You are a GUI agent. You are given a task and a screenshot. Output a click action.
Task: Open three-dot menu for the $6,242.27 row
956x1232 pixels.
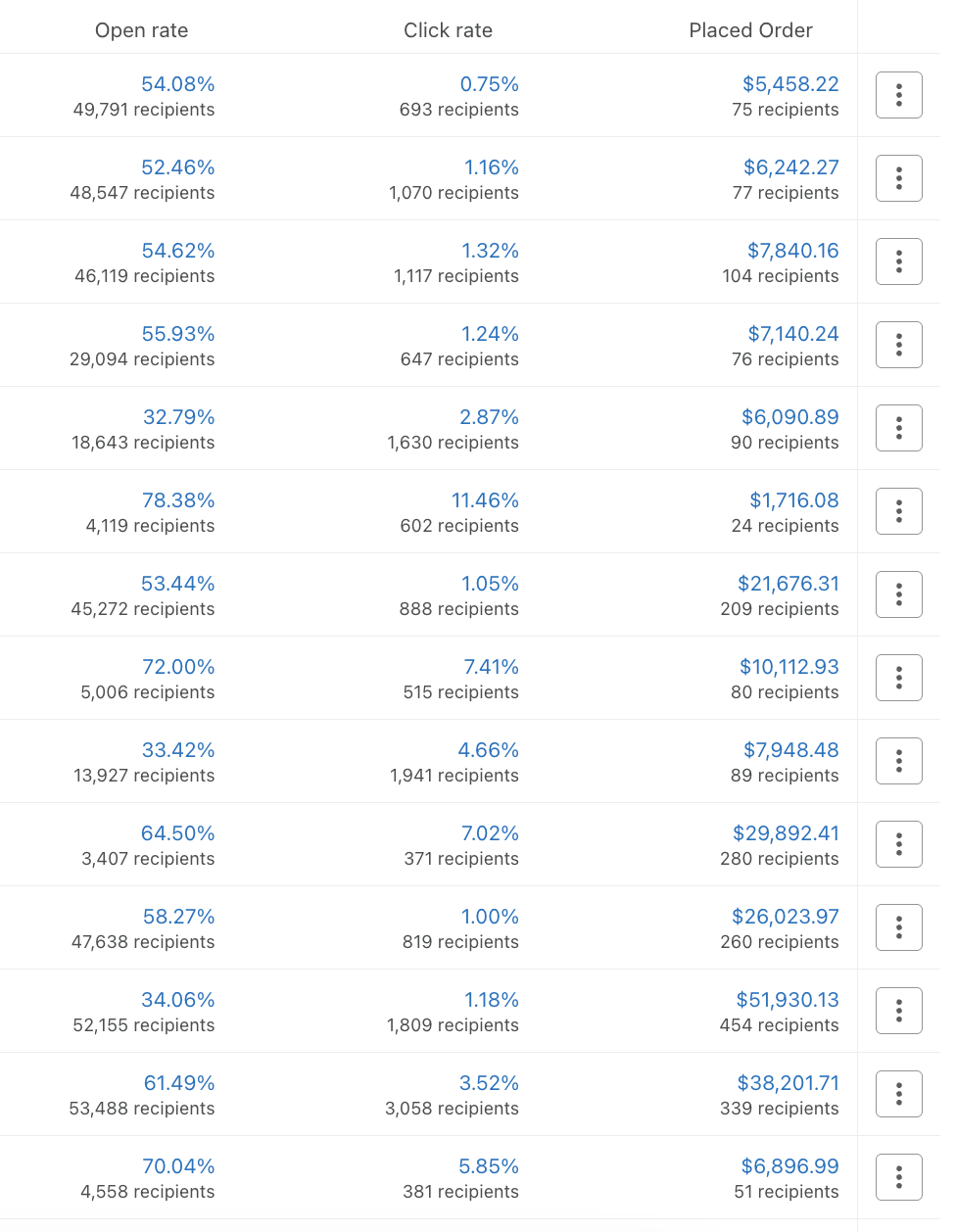coord(898,178)
